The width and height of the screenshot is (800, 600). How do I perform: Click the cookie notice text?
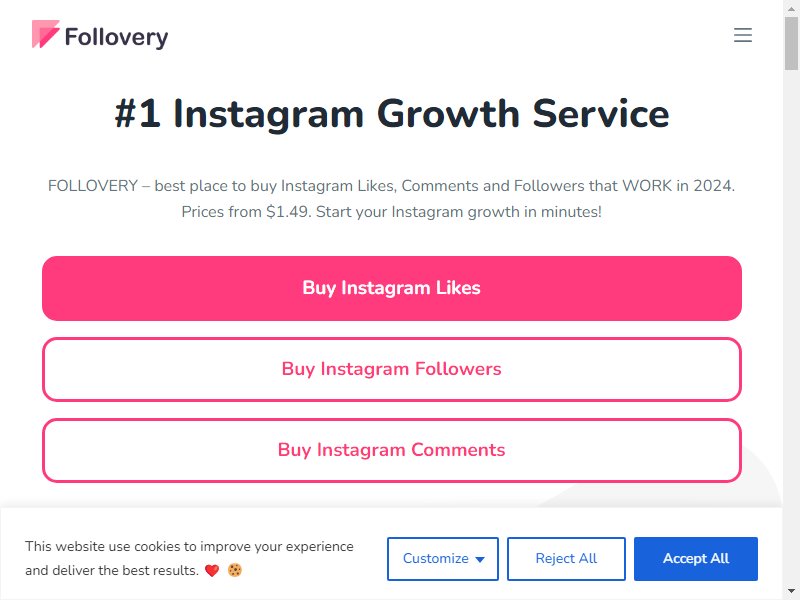[x=189, y=558]
